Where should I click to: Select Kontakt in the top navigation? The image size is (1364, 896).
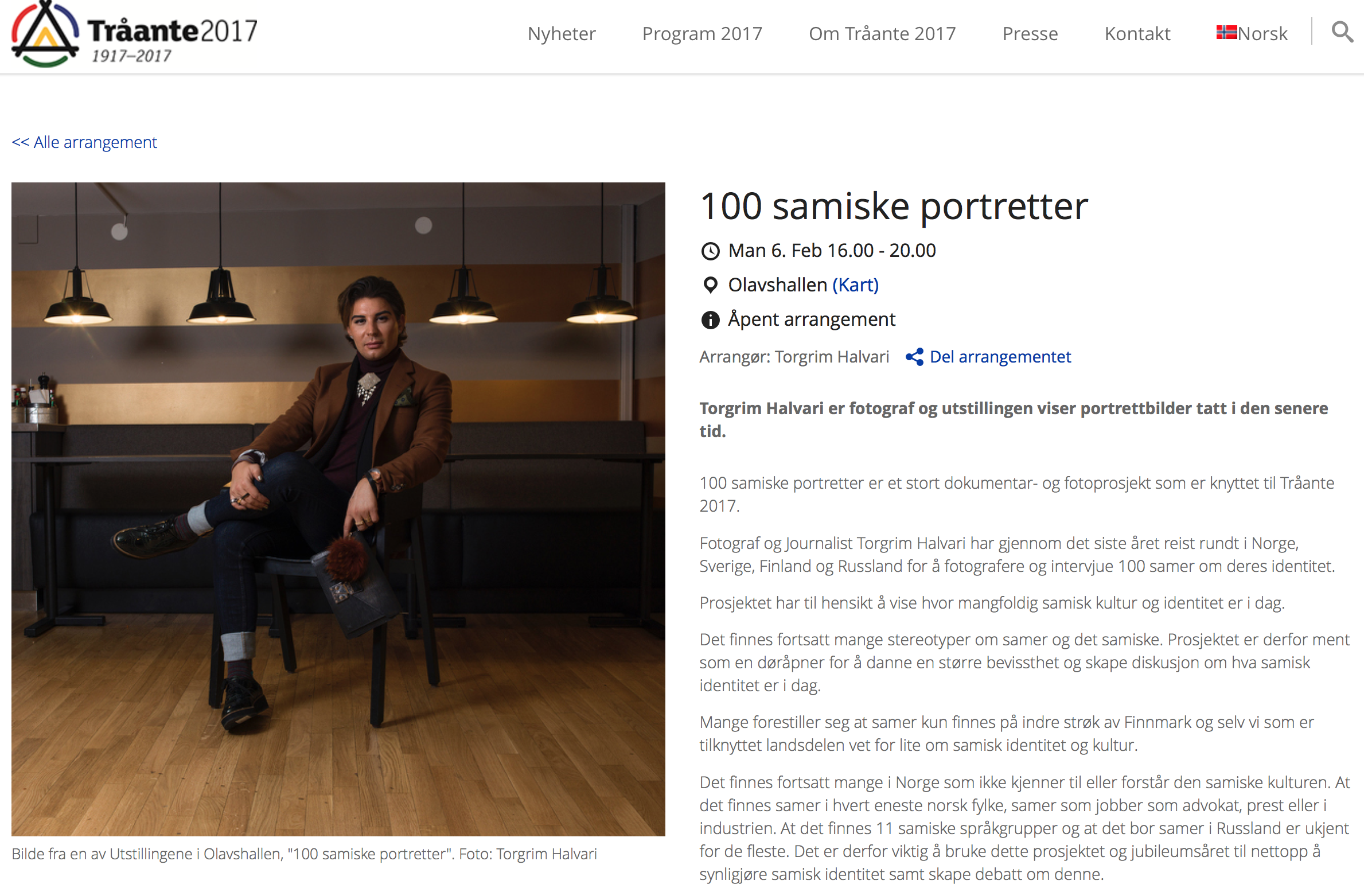tap(1137, 33)
